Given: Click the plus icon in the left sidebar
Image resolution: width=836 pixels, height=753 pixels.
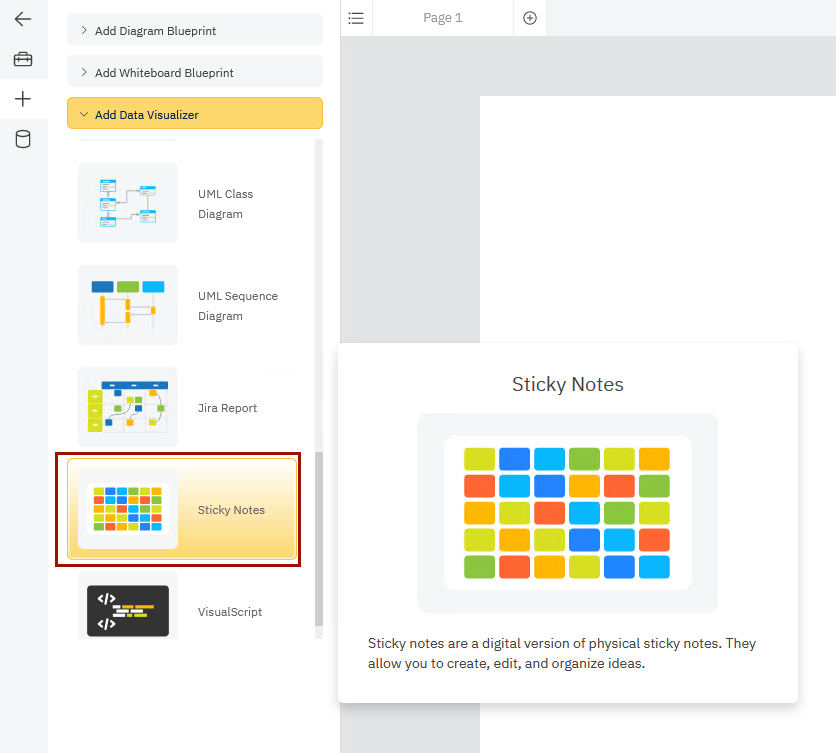Looking at the screenshot, I should tap(24, 98).
